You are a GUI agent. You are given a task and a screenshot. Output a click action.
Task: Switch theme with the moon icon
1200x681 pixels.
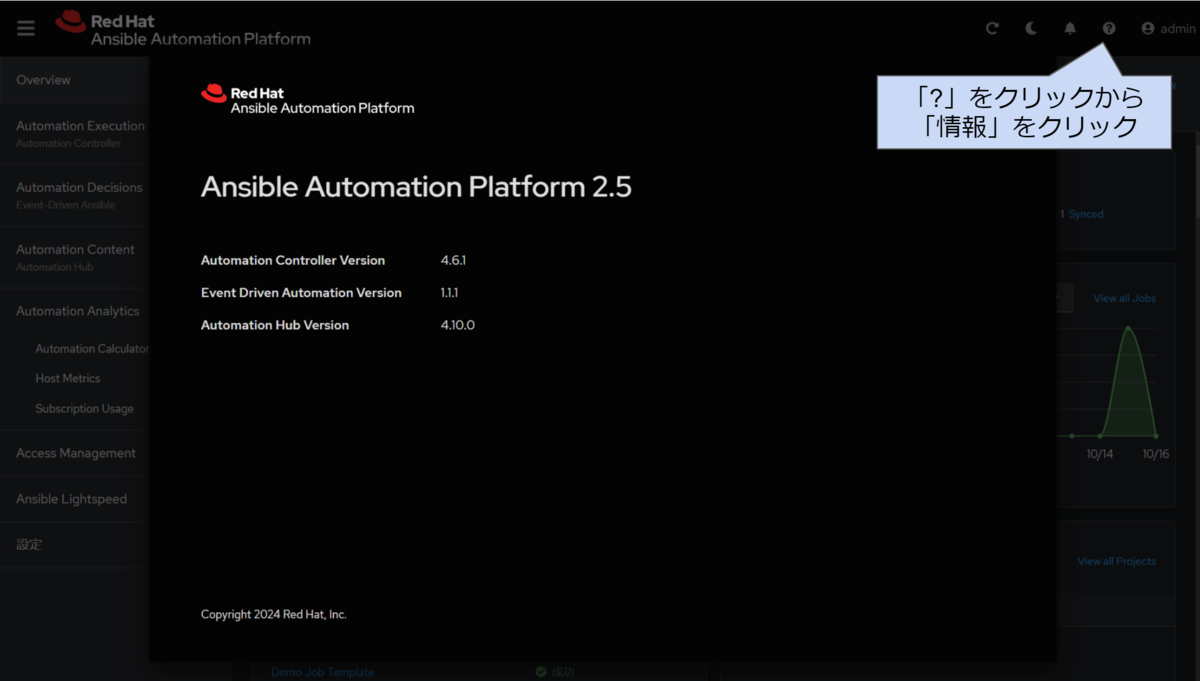tap(1031, 28)
